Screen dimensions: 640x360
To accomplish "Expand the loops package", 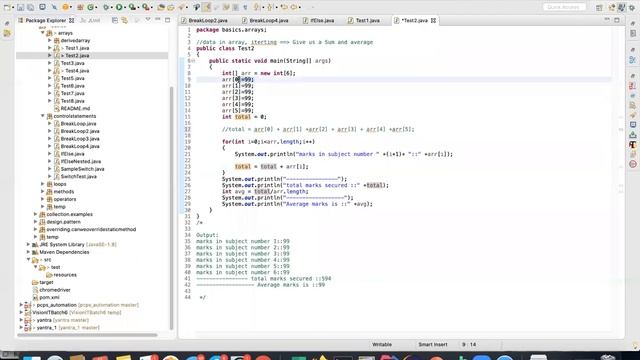I will tap(42, 184).
